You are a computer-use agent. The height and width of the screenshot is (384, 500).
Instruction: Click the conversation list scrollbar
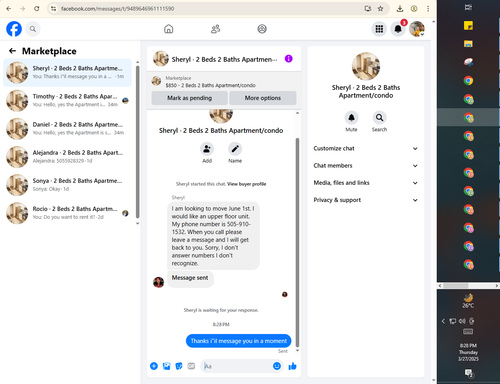tap(137, 142)
